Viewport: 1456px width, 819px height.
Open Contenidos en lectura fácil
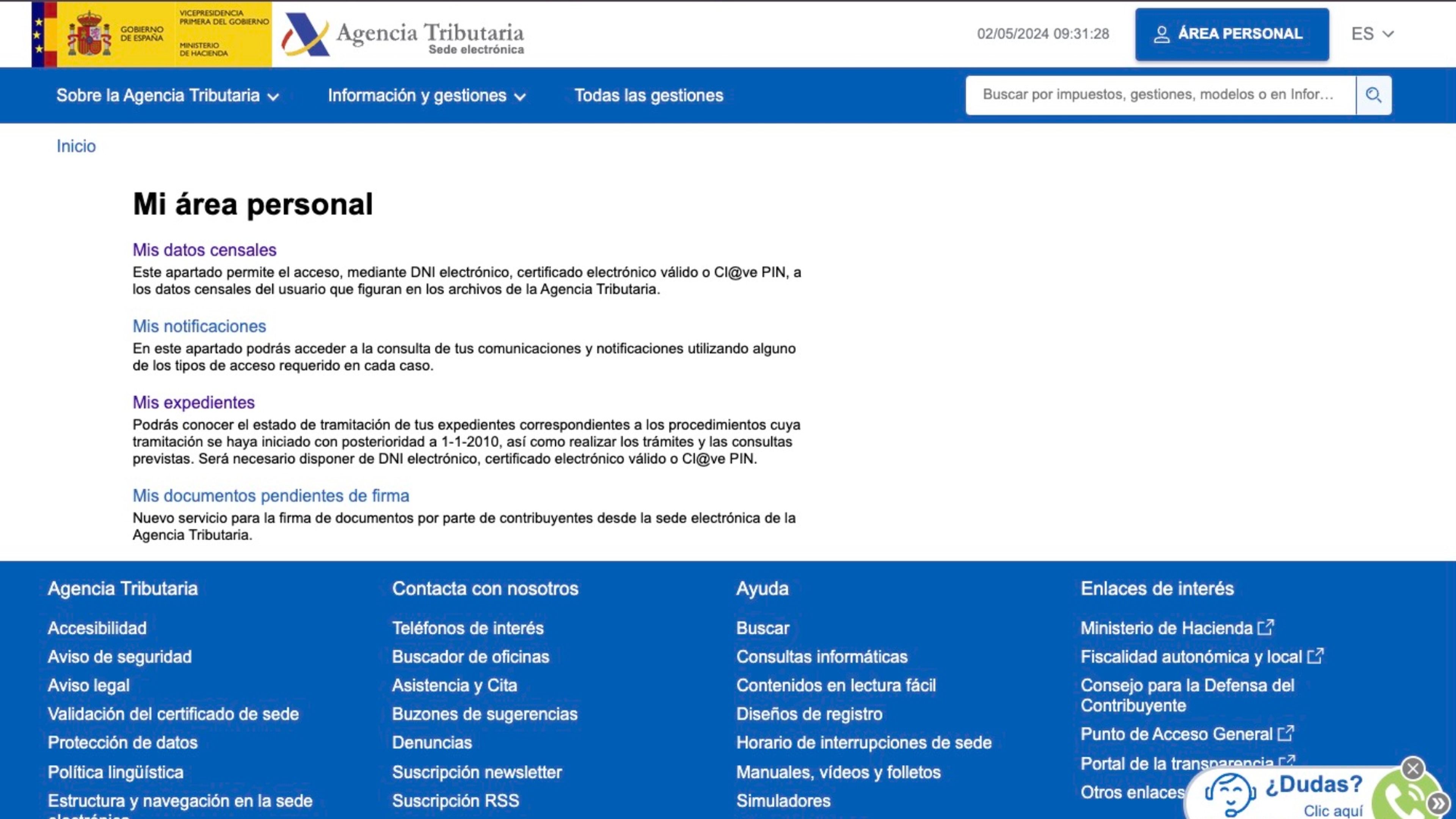(836, 686)
